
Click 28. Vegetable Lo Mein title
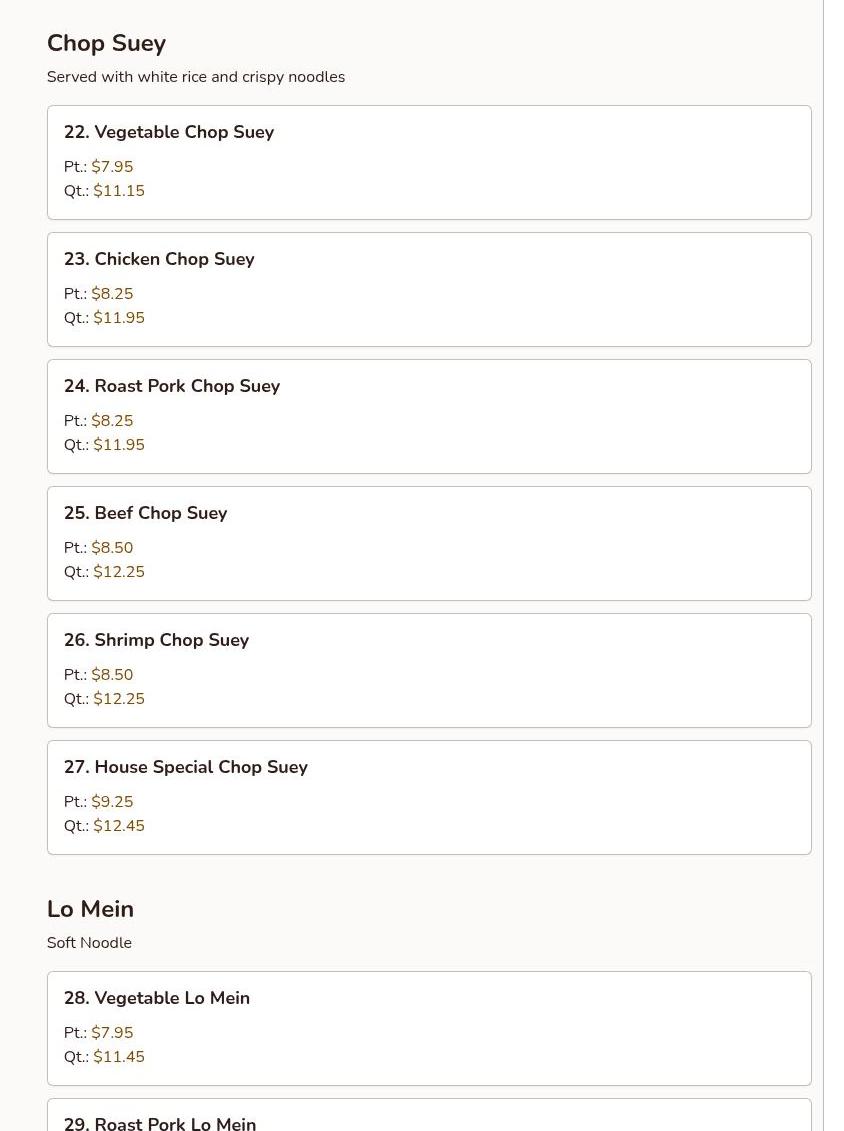157,998
